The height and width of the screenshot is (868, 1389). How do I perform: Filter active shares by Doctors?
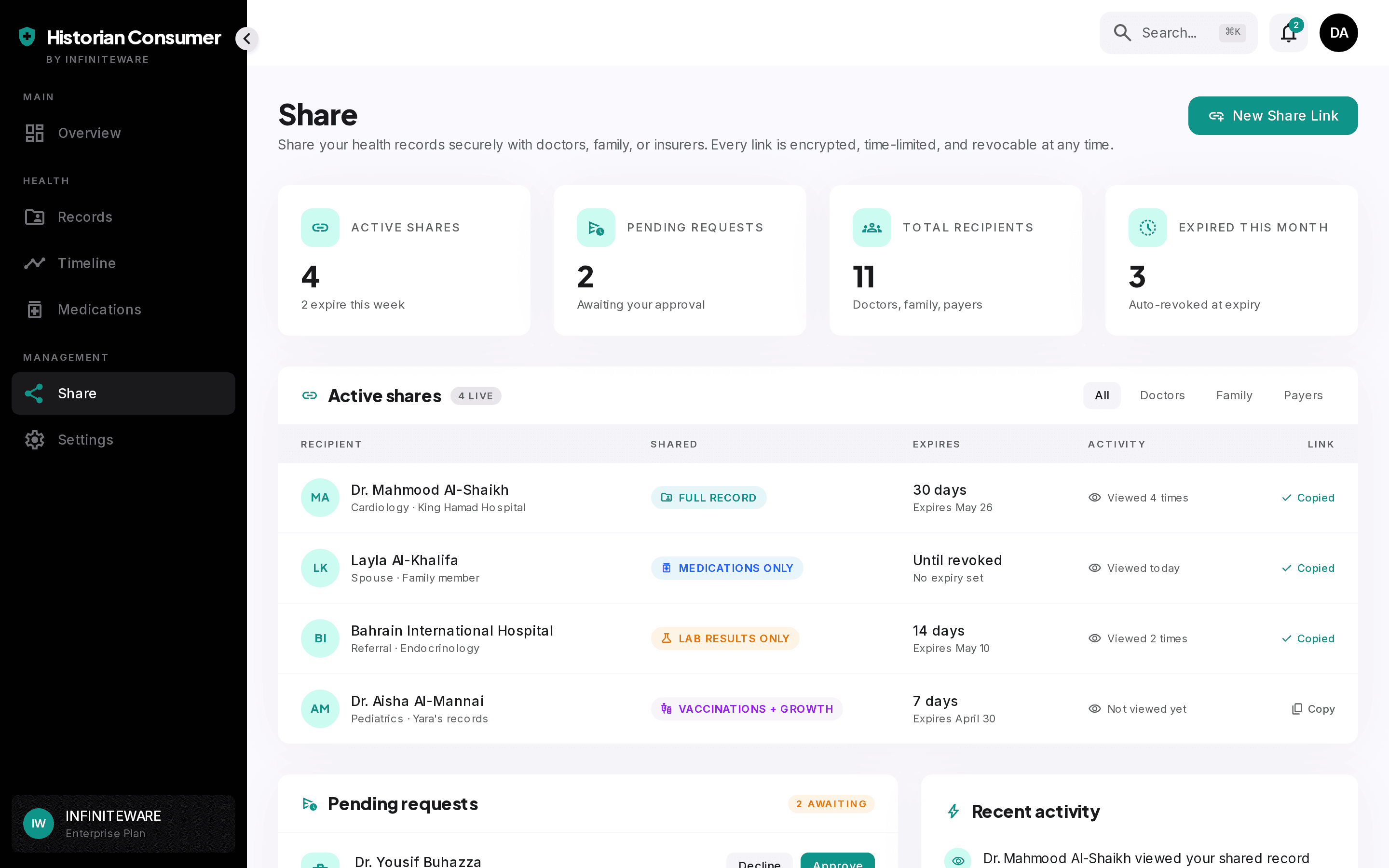(1162, 395)
